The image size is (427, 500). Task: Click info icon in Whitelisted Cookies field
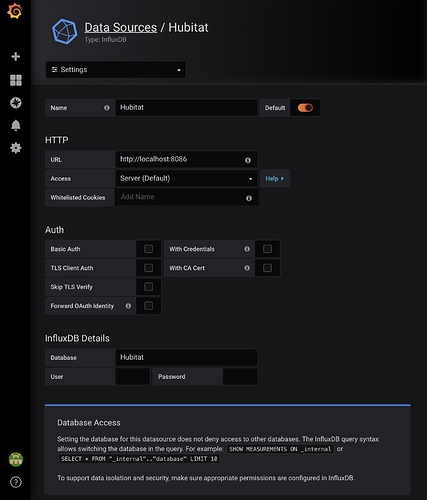(249, 198)
